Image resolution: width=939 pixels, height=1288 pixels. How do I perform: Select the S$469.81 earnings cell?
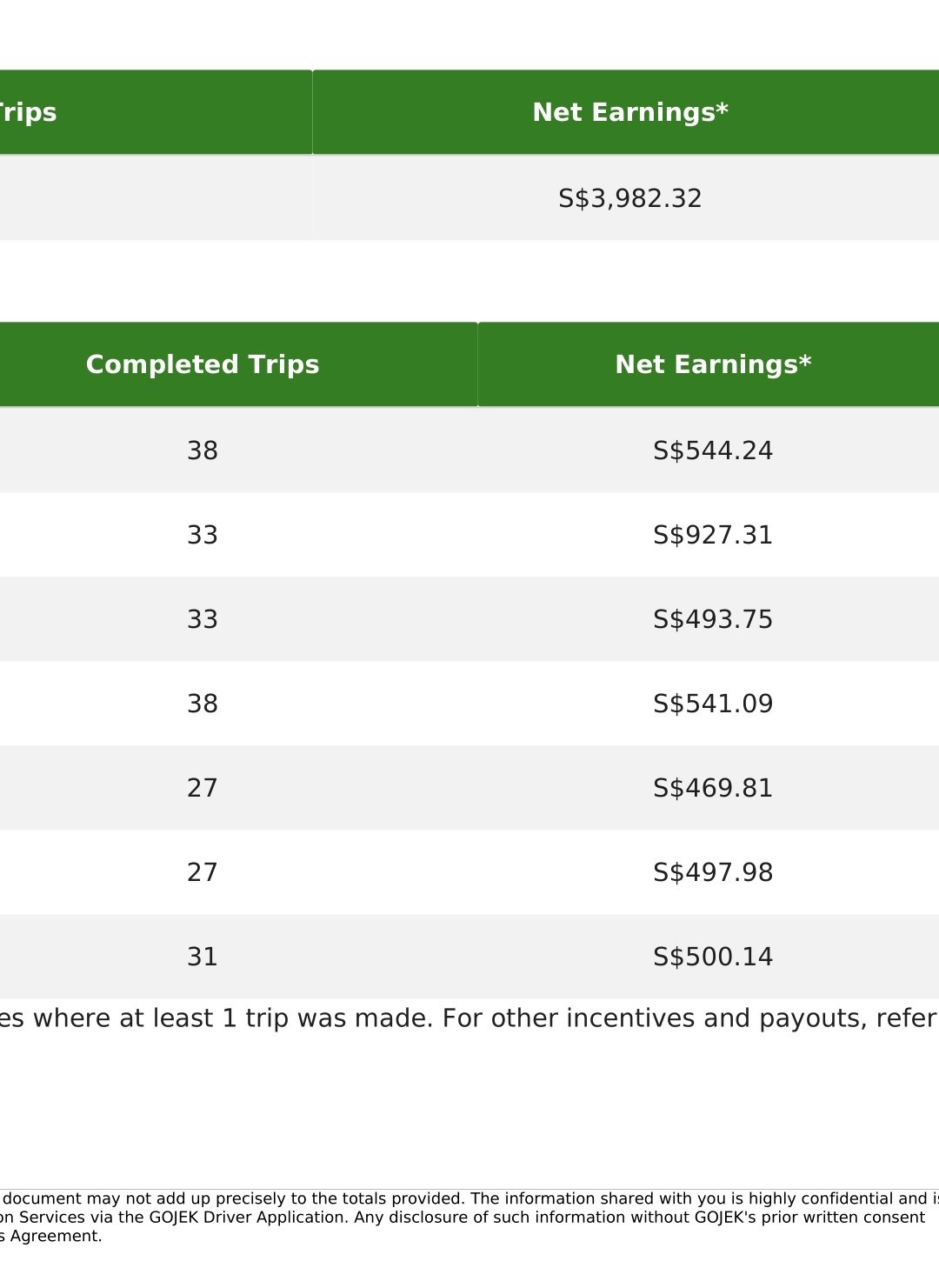point(709,788)
